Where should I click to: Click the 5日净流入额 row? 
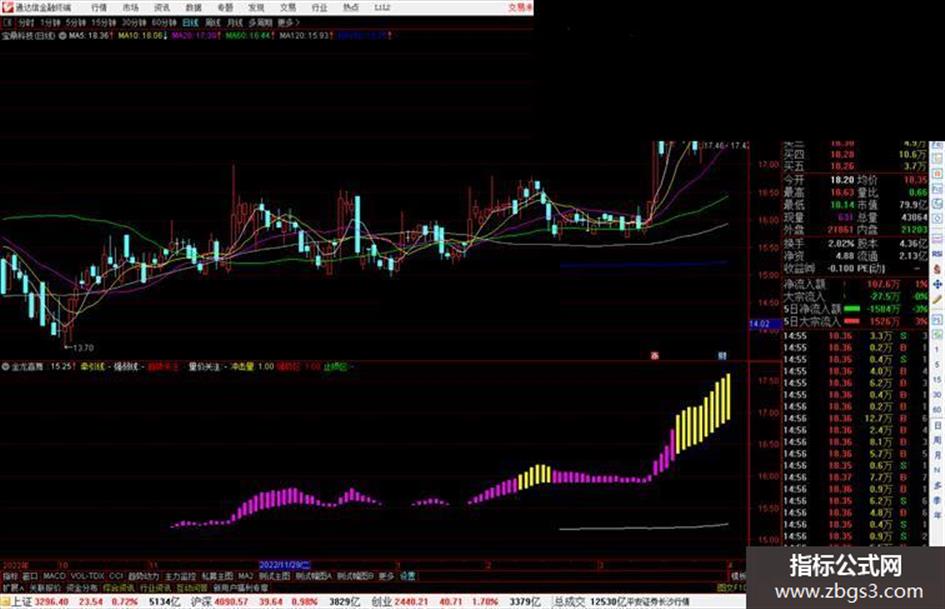click(x=856, y=309)
